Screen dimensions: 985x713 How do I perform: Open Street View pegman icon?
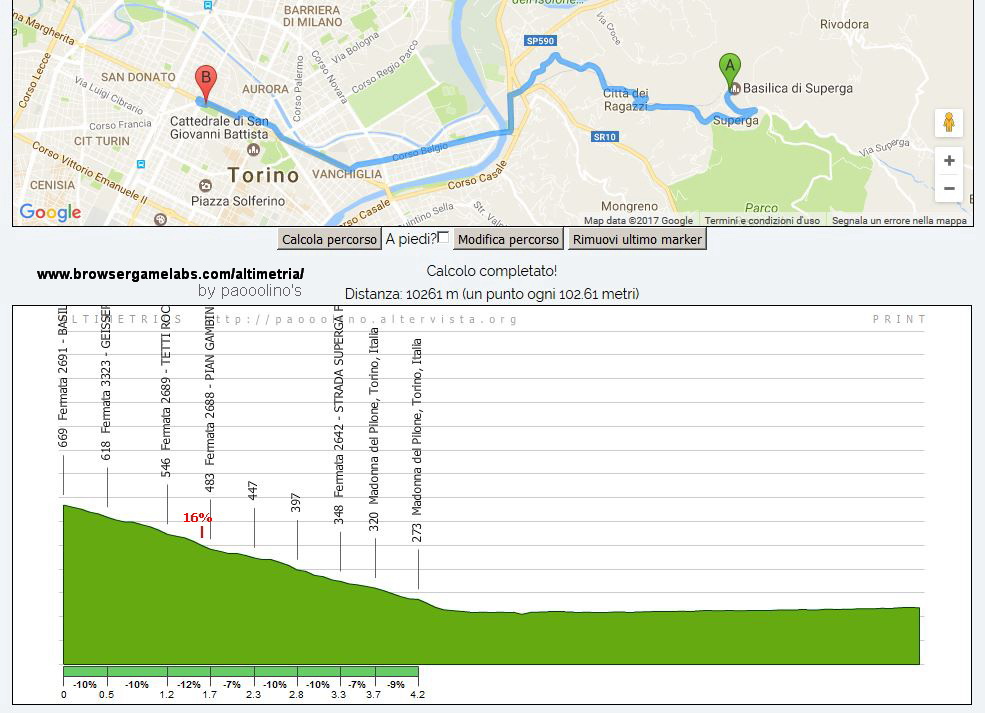pos(949,122)
